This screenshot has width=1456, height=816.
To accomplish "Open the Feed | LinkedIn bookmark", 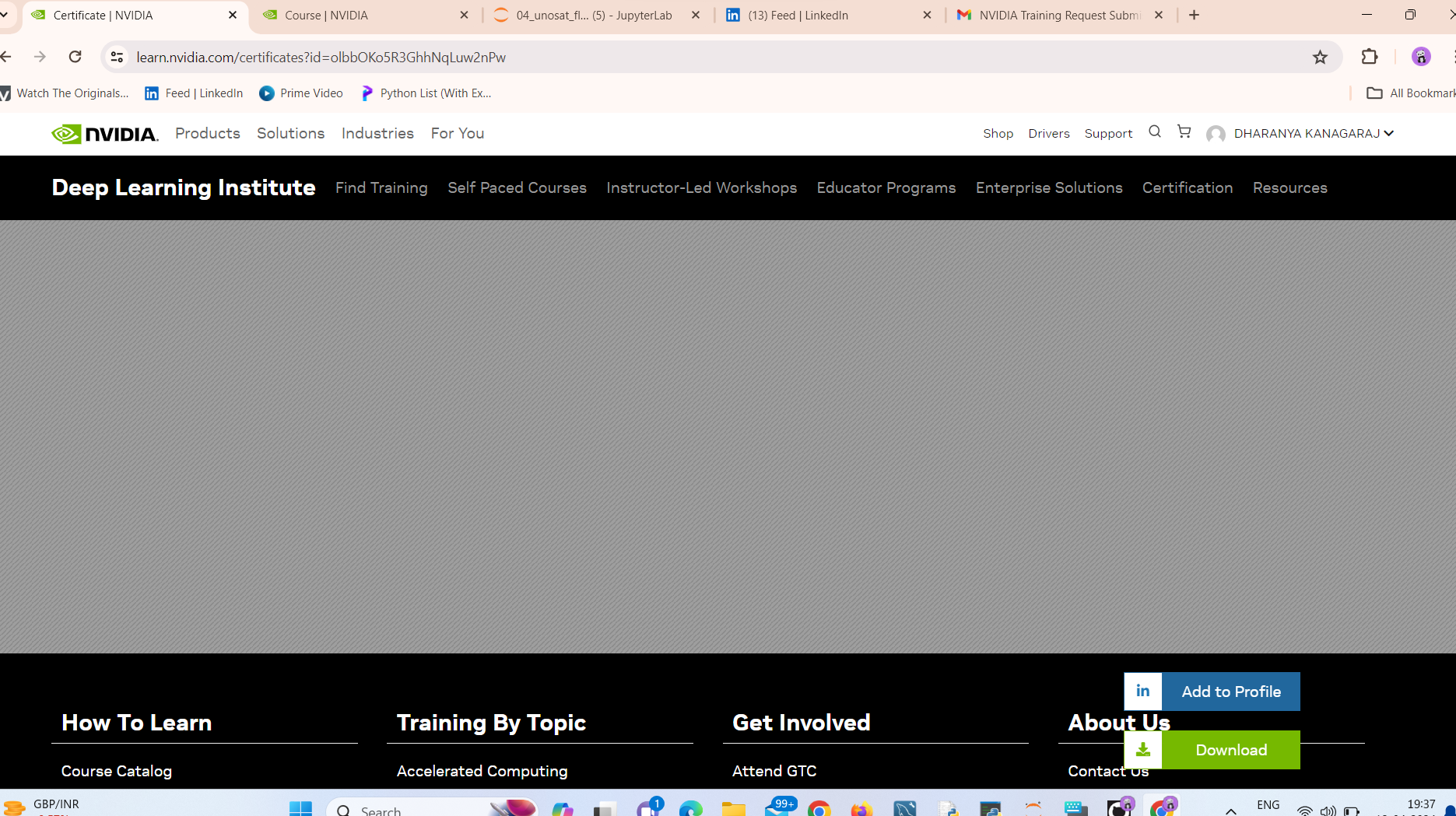I will pyautogui.click(x=195, y=93).
